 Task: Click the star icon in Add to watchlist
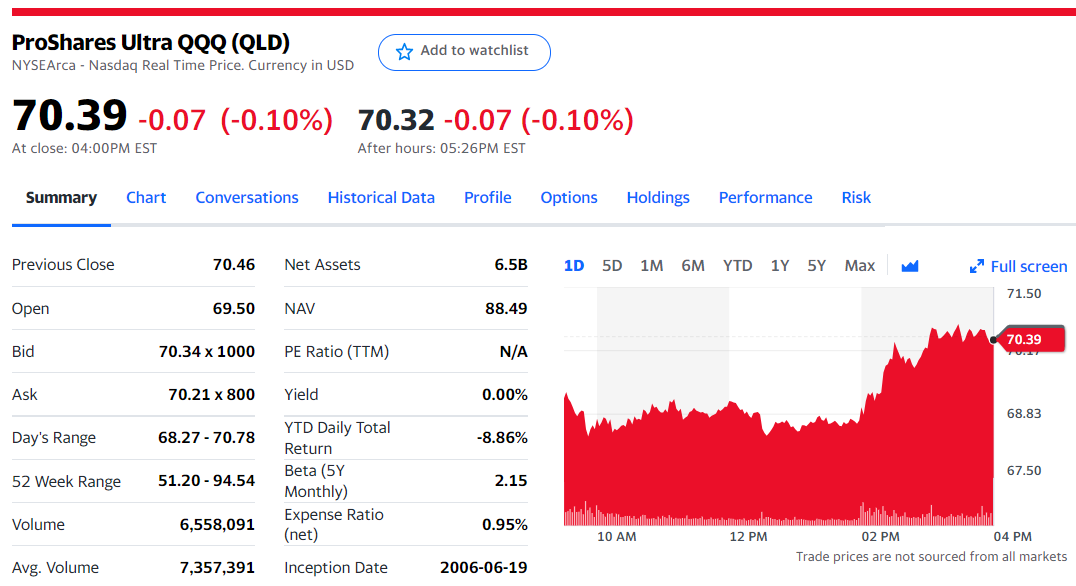[404, 51]
